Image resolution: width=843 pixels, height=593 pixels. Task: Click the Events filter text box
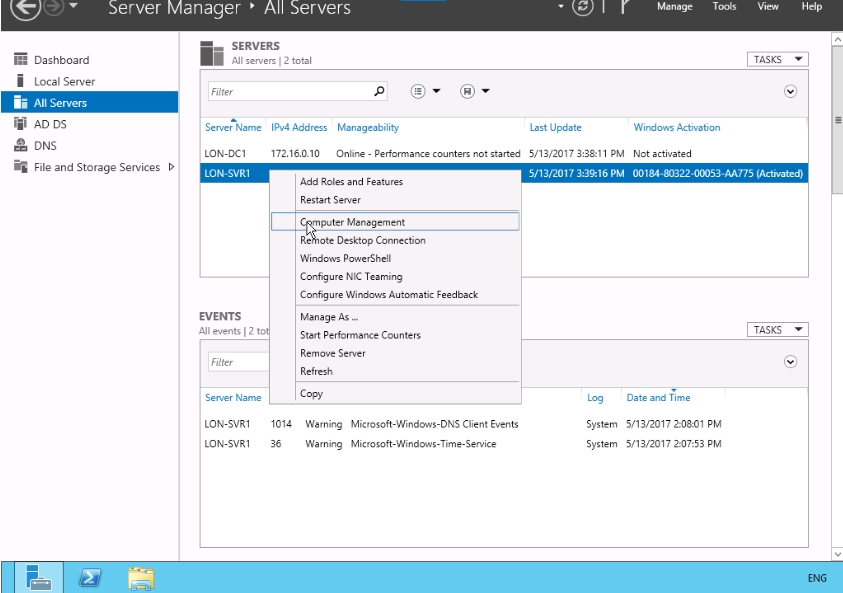(x=239, y=362)
